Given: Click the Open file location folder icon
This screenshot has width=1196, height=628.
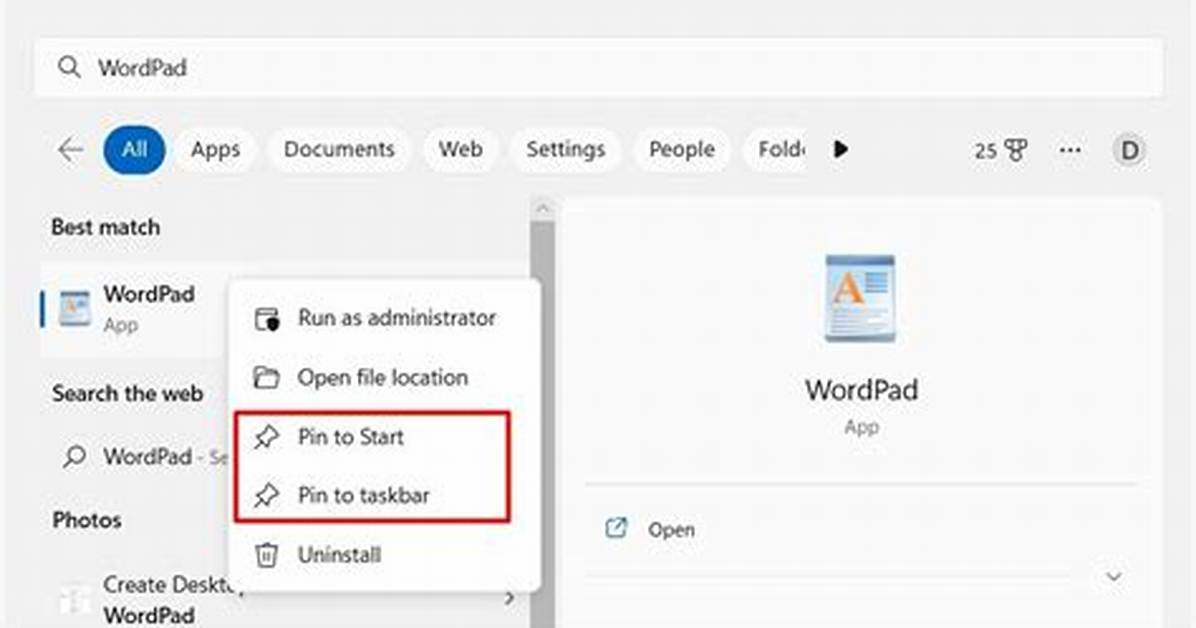Looking at the screenshot, I should pos(266,378).
